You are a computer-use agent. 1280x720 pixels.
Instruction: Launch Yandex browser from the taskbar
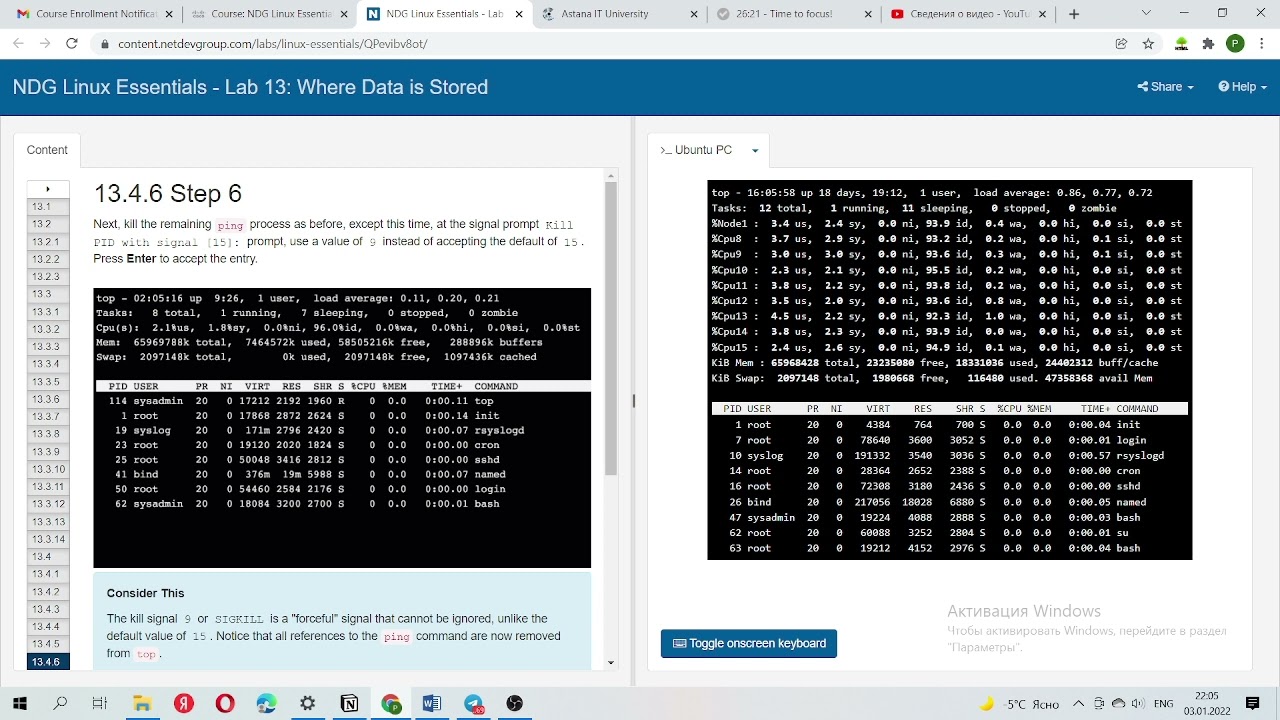point(183,703)
